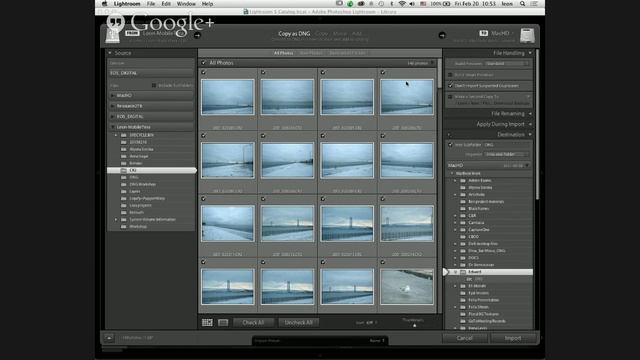
Task: Open the Window menu
Action: [x=186, y=4]
